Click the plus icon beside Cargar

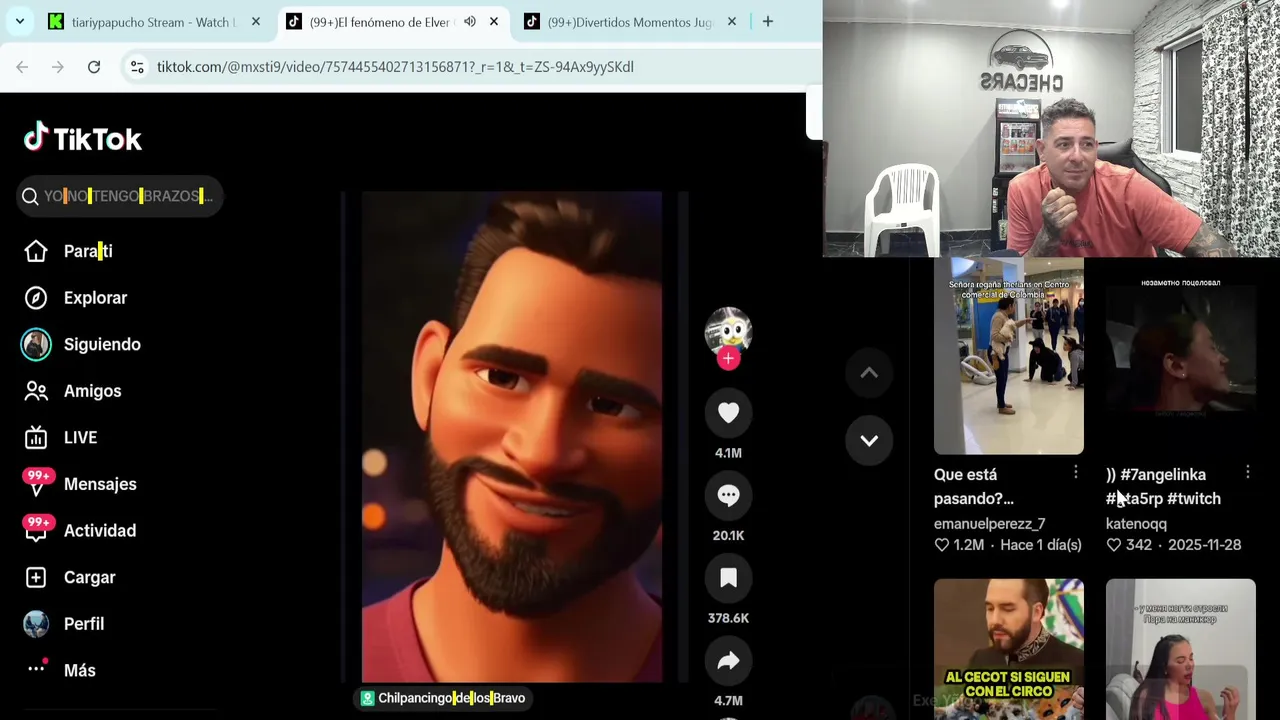pyautogui.click(x=36, y=577)
